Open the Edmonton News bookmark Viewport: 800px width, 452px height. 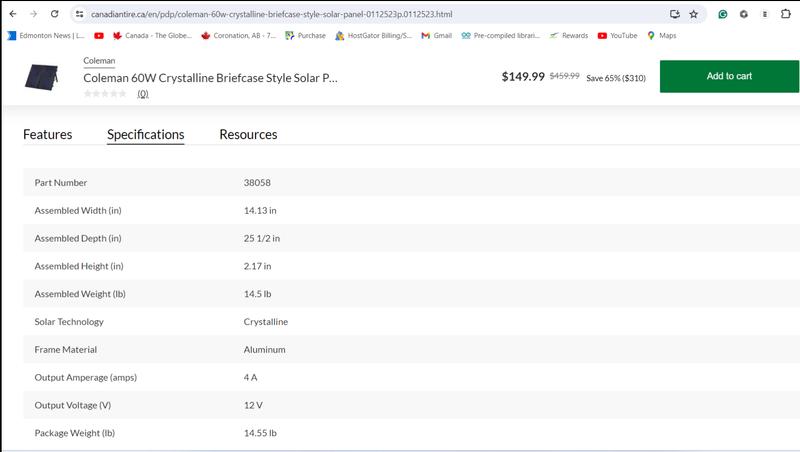tap(45, 35)
